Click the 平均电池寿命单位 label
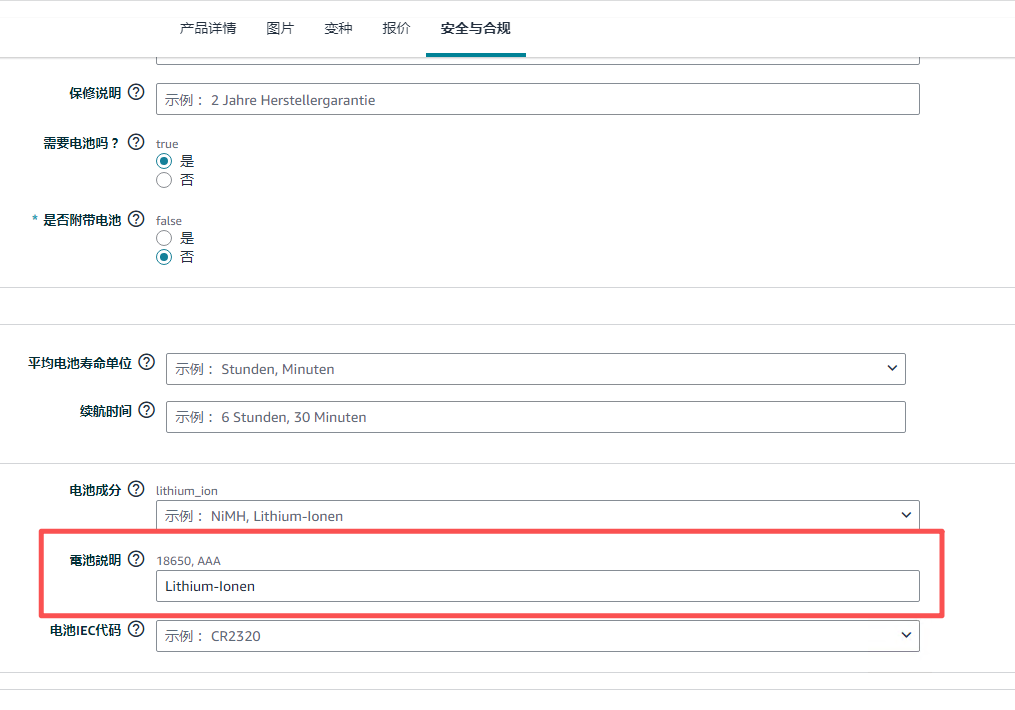The width and height of the screenshot is (1015, 710). (x=80, y=363)
